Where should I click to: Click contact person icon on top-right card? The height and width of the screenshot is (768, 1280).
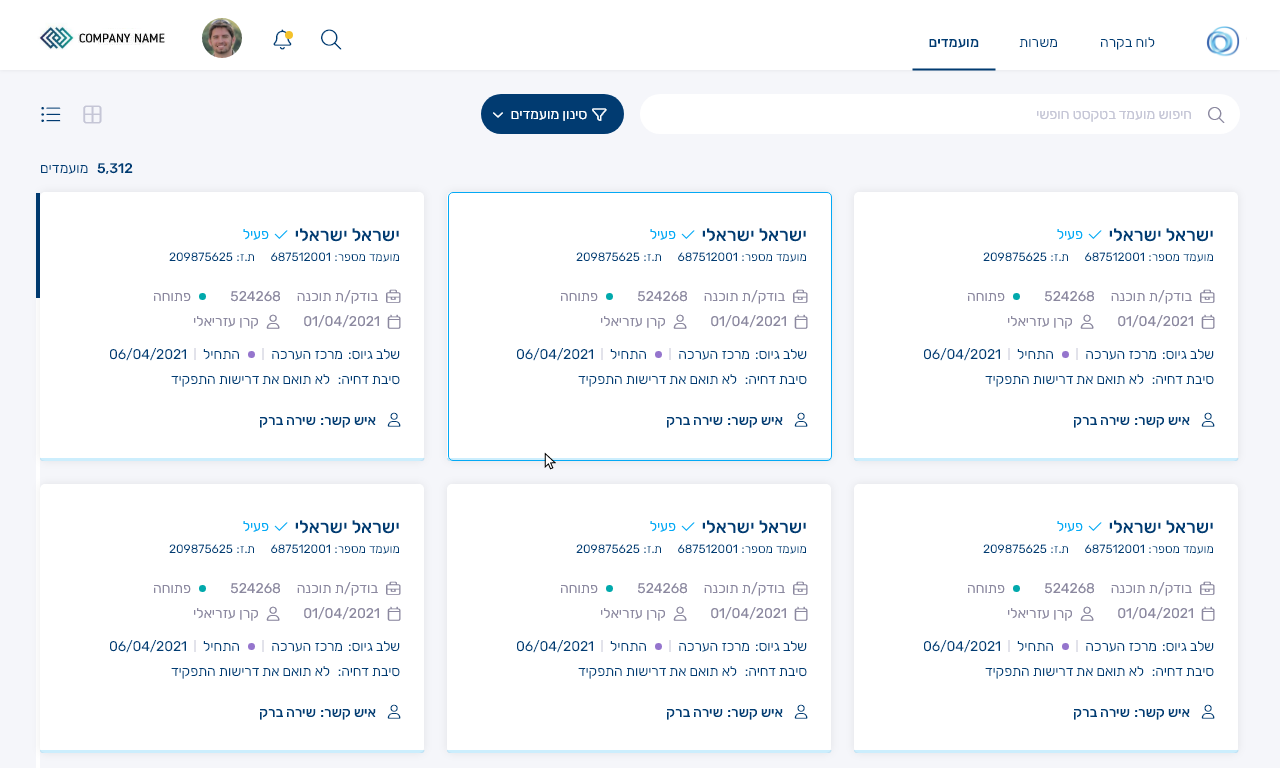1207,420
